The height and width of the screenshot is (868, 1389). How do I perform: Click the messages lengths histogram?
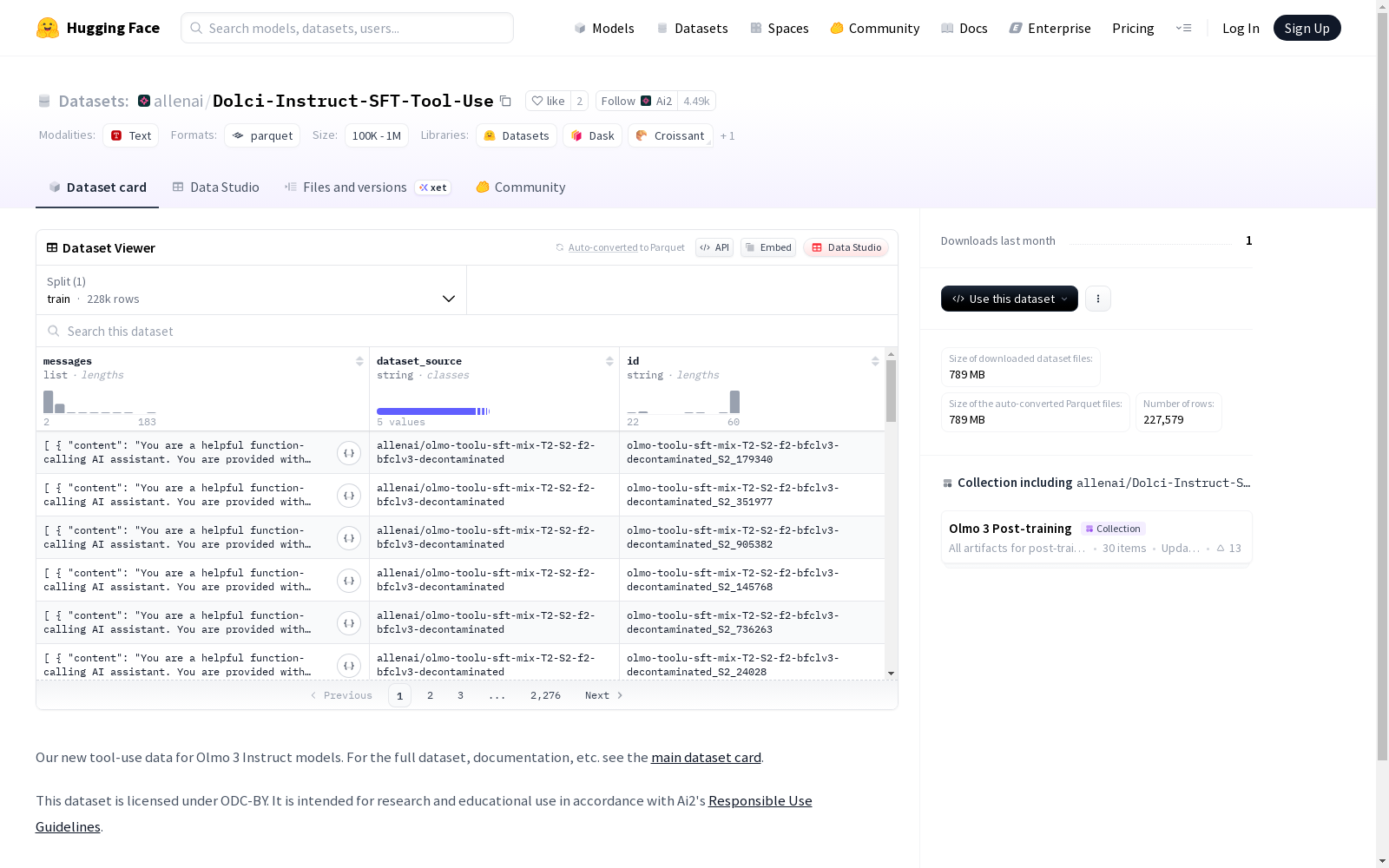pos(100,402)
